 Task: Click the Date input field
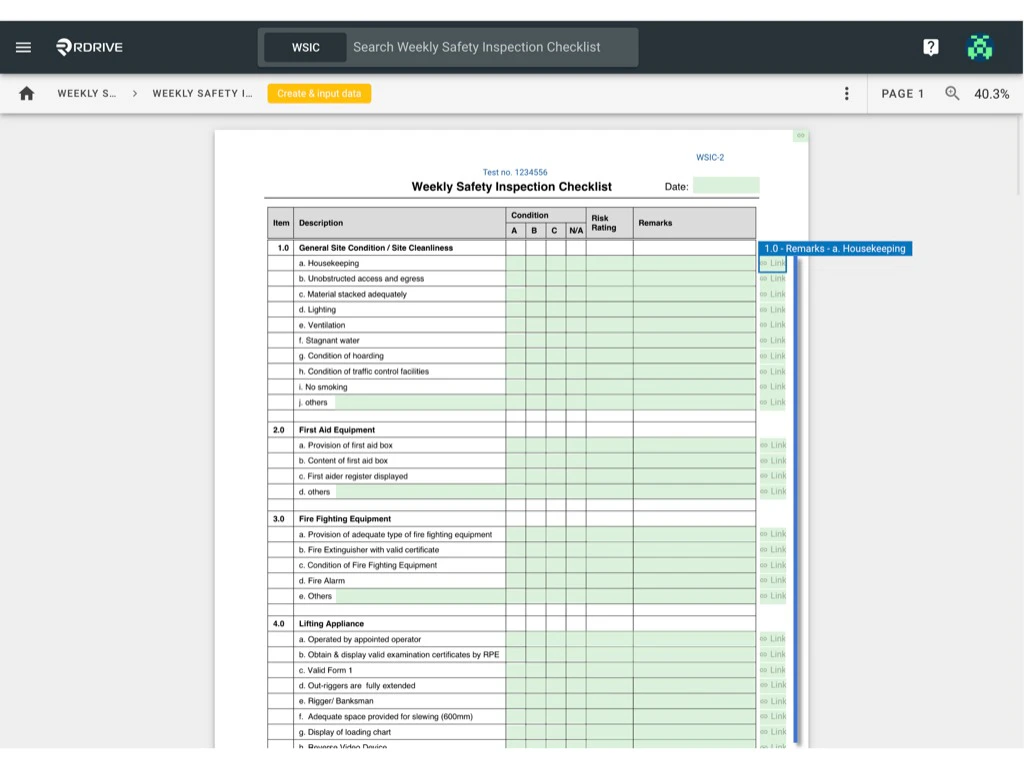(727, 186)
